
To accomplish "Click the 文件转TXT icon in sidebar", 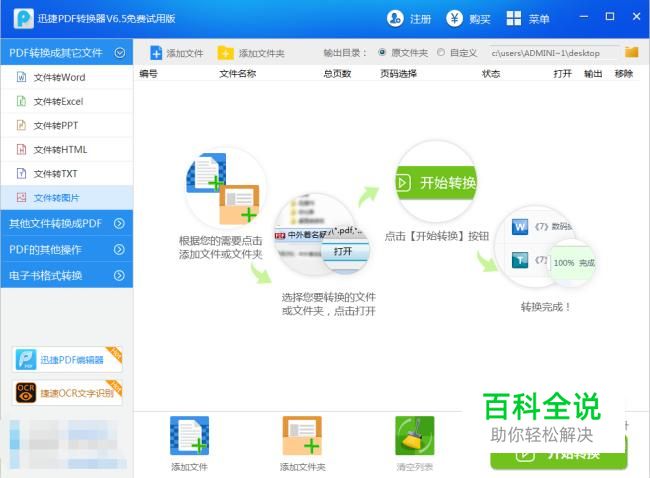I will click(x=21, y=173).
